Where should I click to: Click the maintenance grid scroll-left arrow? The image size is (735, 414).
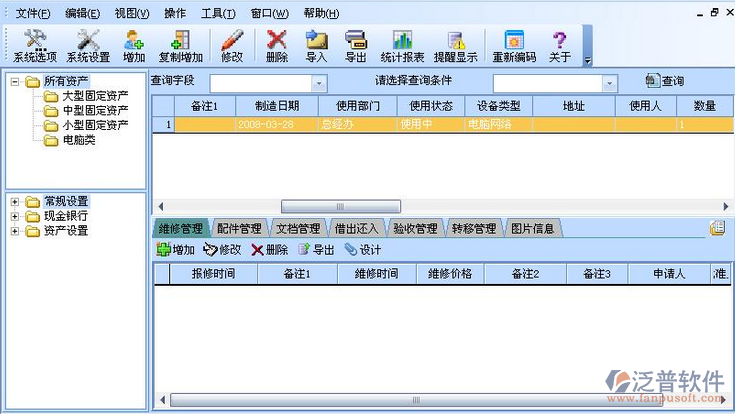click(163, 400)
